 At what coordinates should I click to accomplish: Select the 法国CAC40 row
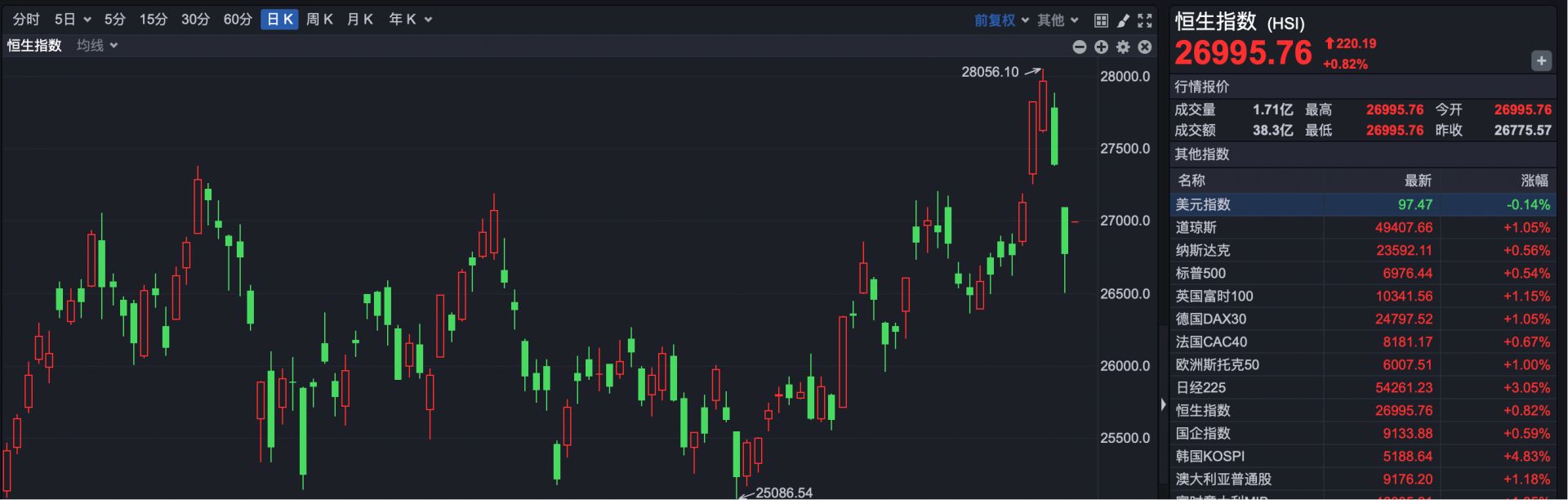click(x=1363, y=342)
